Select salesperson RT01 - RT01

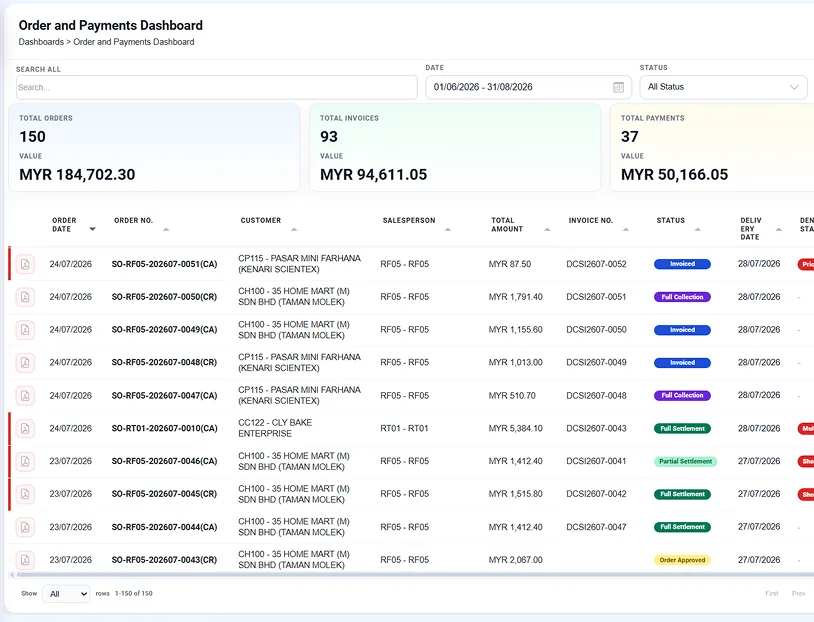404,428
